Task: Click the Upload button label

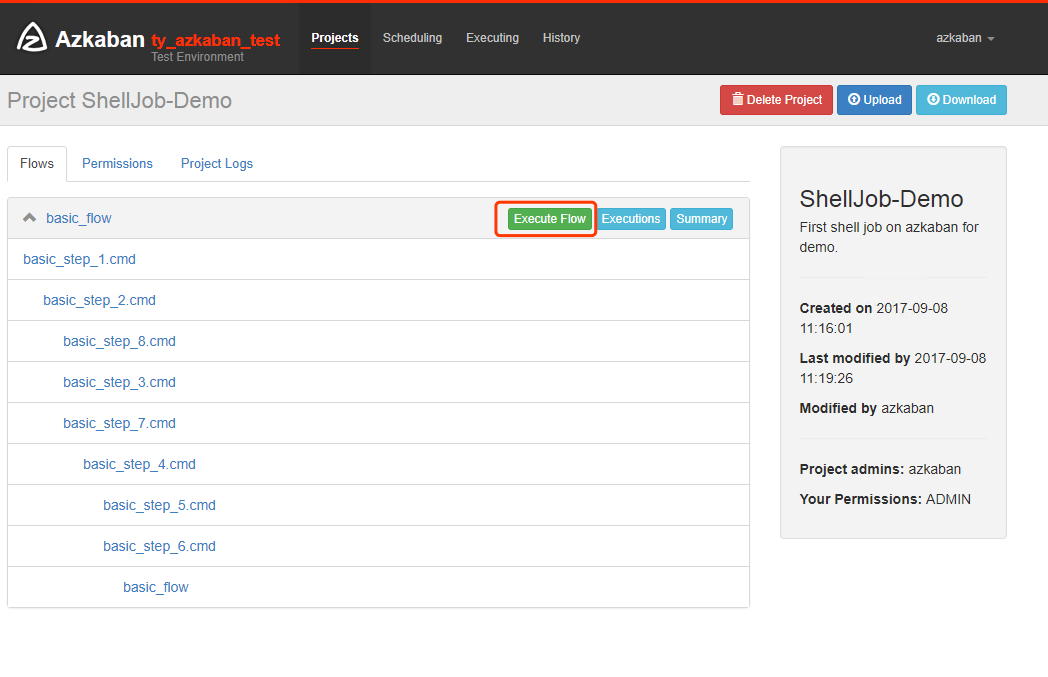Action: (882, 100)
